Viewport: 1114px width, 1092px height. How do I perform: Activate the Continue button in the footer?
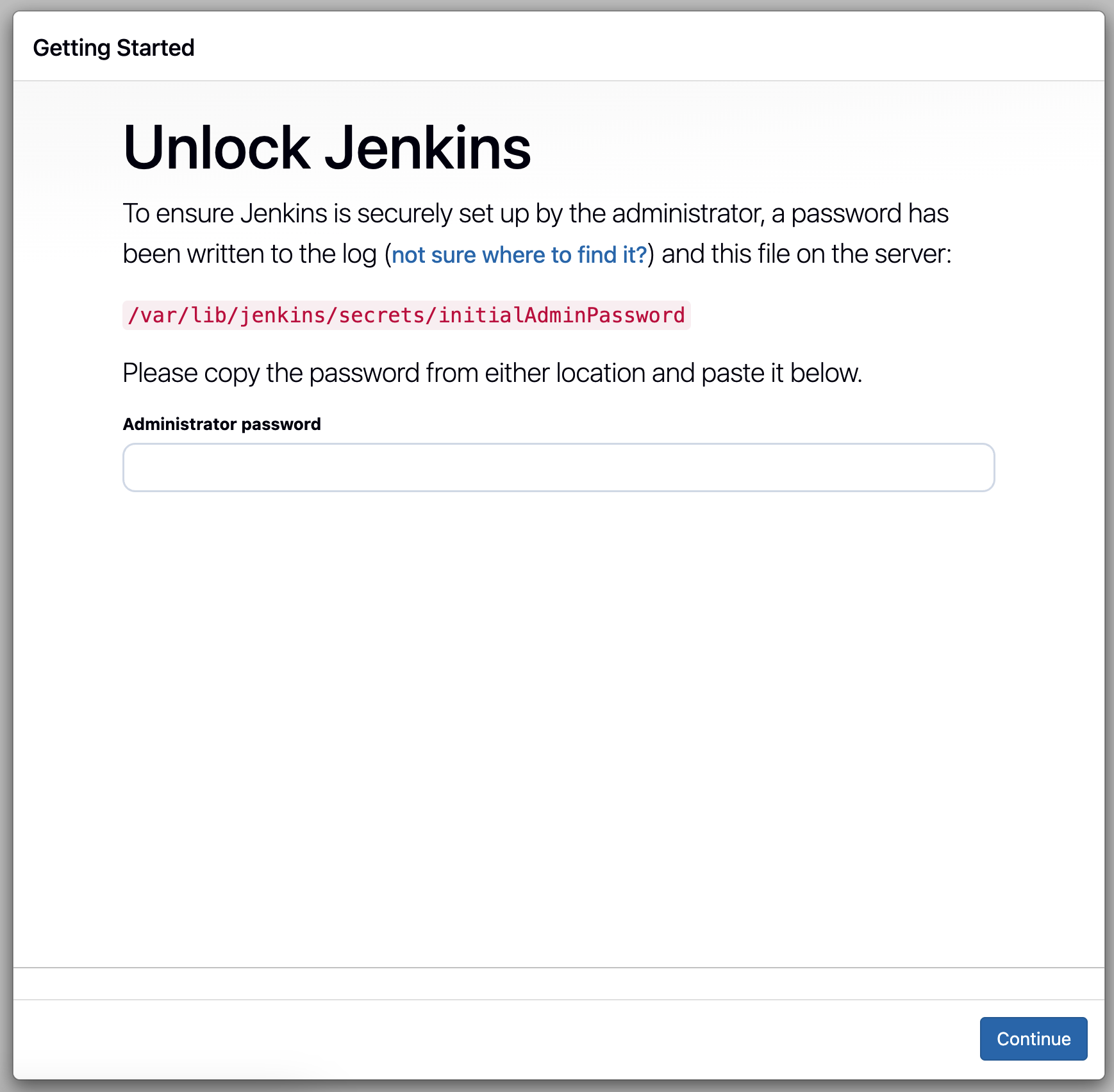(x=1033, y=1039)
